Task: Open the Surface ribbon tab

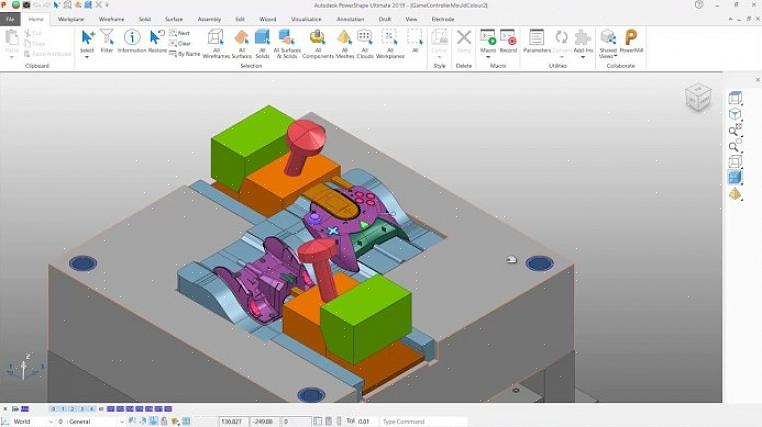Action: (x=174, y=19)
